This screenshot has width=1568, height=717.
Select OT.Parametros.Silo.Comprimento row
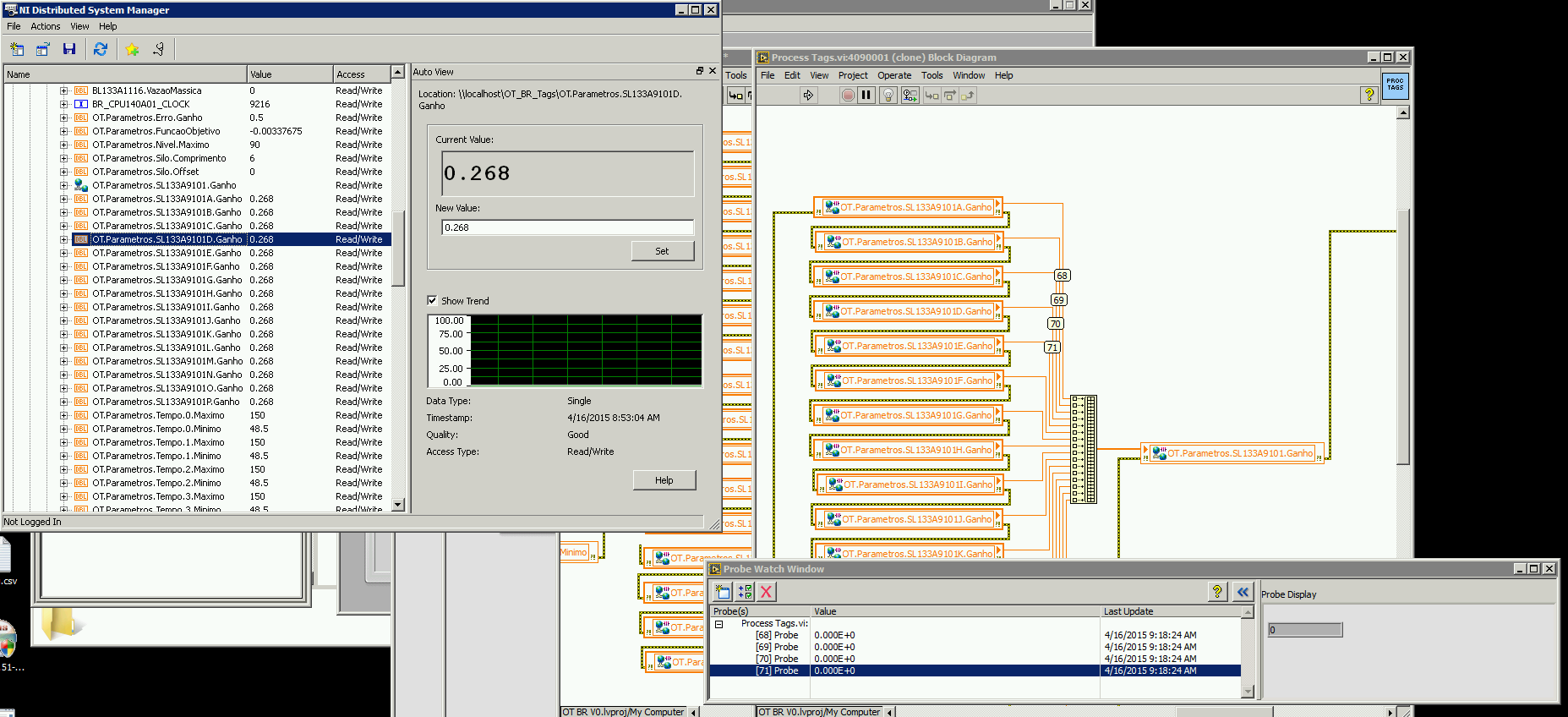point(198,158)
